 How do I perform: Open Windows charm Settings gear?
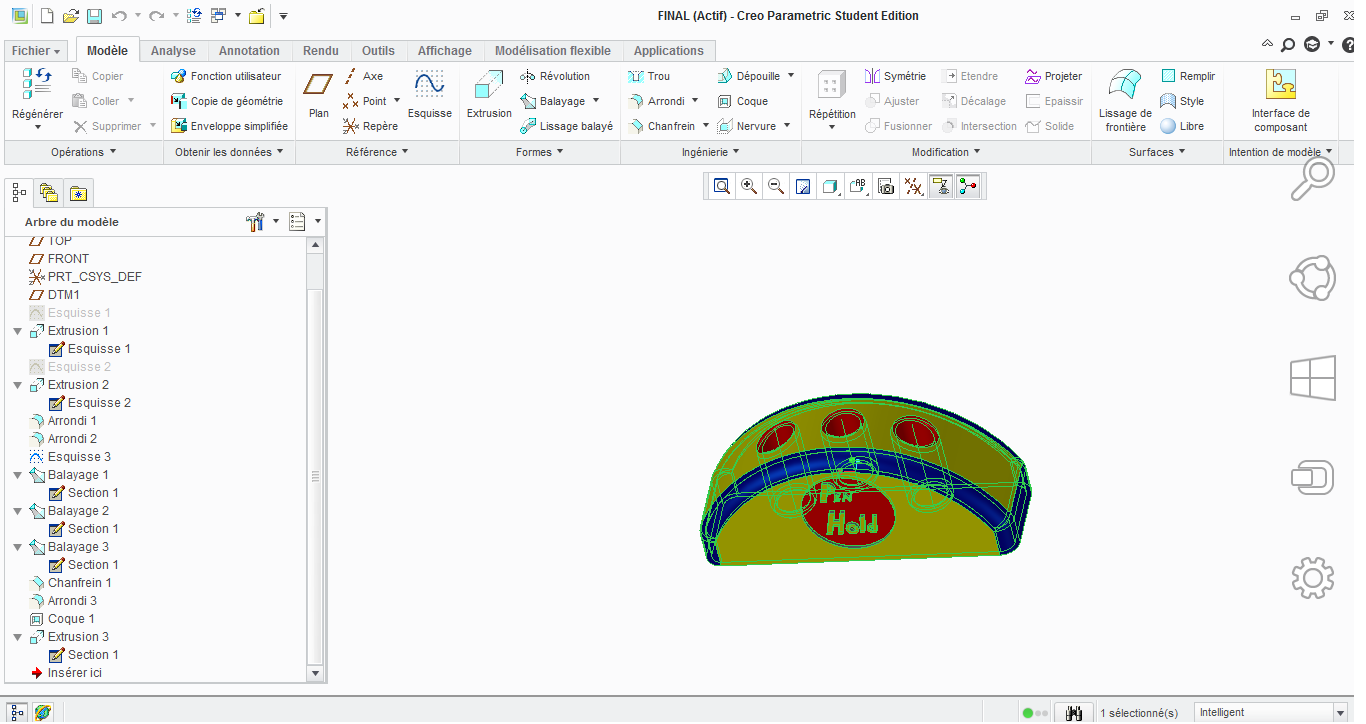1313,577
